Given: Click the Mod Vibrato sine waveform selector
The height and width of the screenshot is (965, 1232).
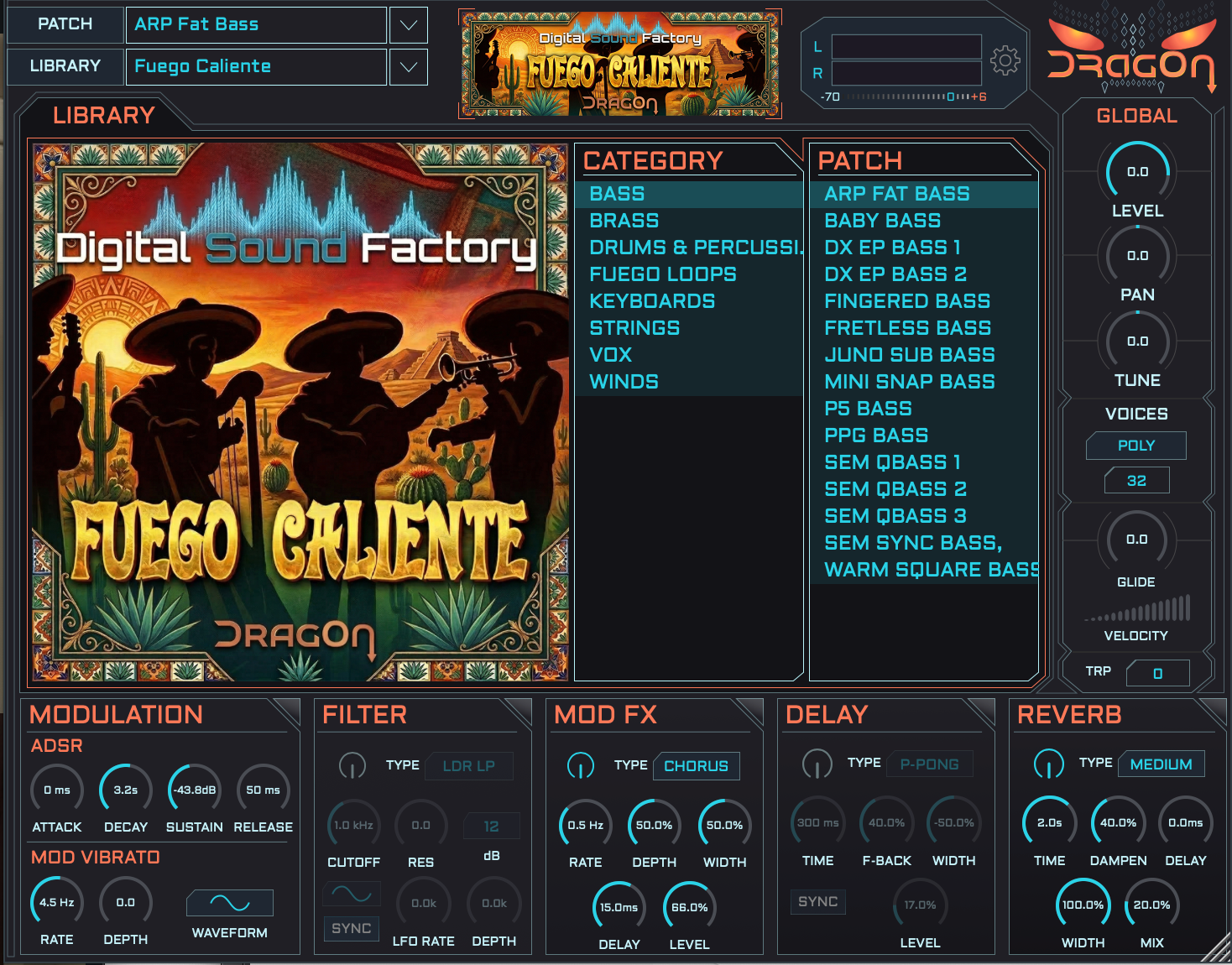Looking at the screenshot, I should tap(230, 903).
